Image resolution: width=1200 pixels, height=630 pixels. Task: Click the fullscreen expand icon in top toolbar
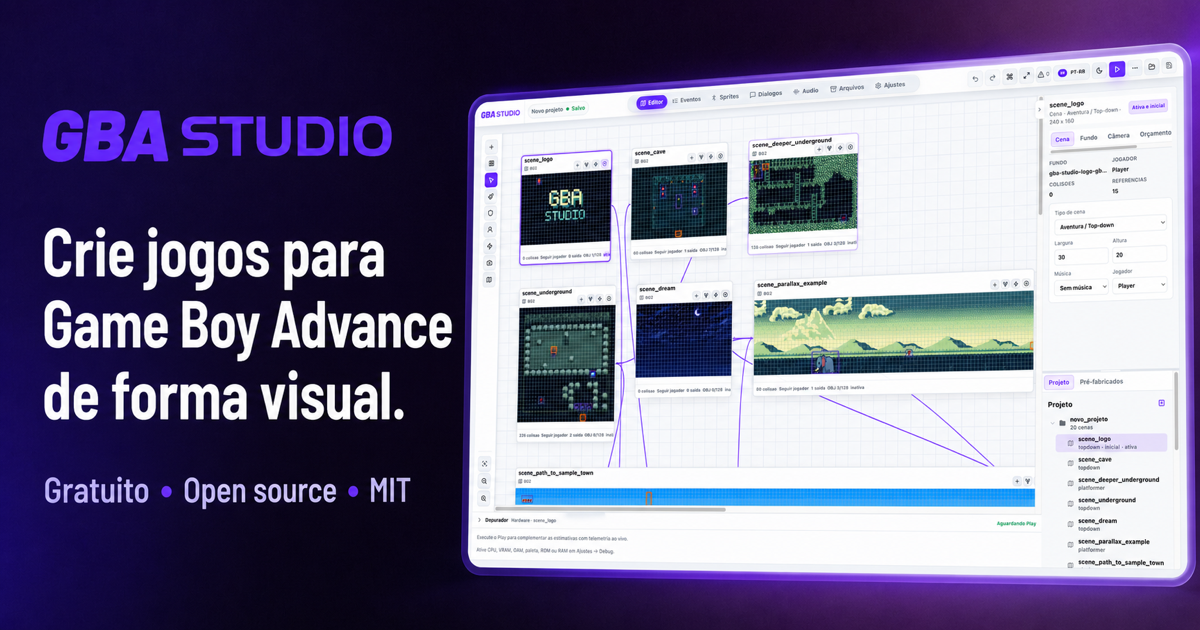tap(1026, 75)
